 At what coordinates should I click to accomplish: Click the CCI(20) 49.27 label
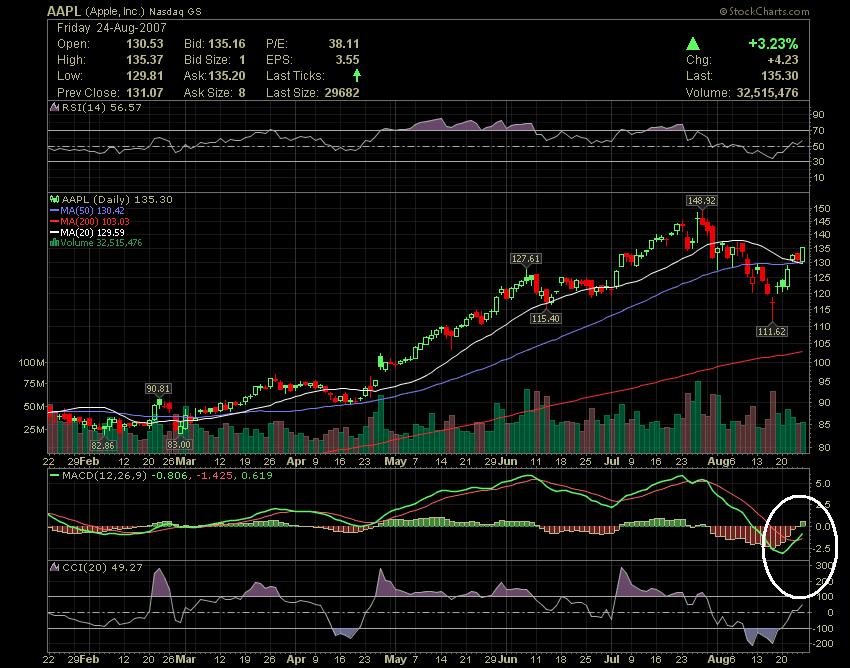point(102,567)
